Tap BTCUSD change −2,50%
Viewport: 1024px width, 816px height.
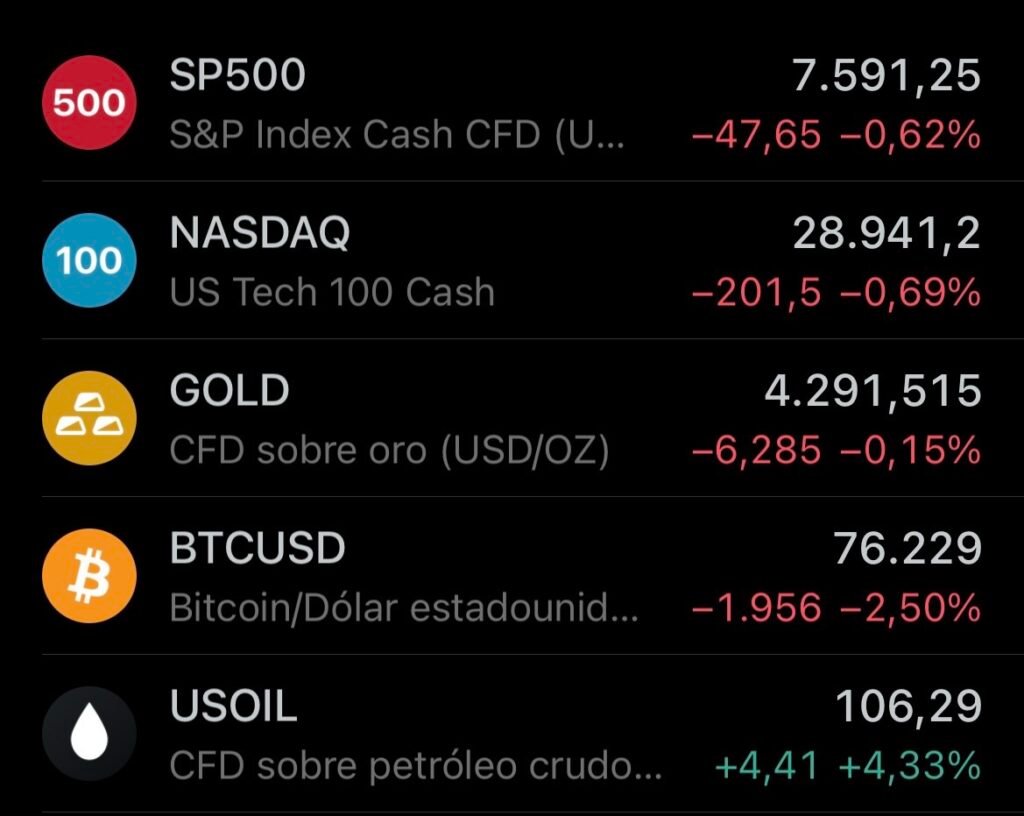pos(910,608)
